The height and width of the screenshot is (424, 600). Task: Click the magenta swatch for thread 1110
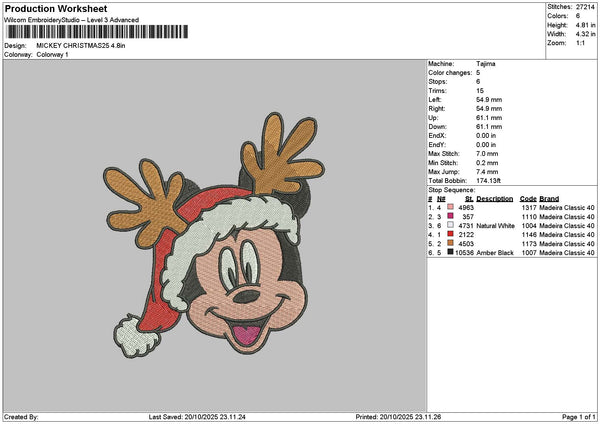click(x=450, y=216)
